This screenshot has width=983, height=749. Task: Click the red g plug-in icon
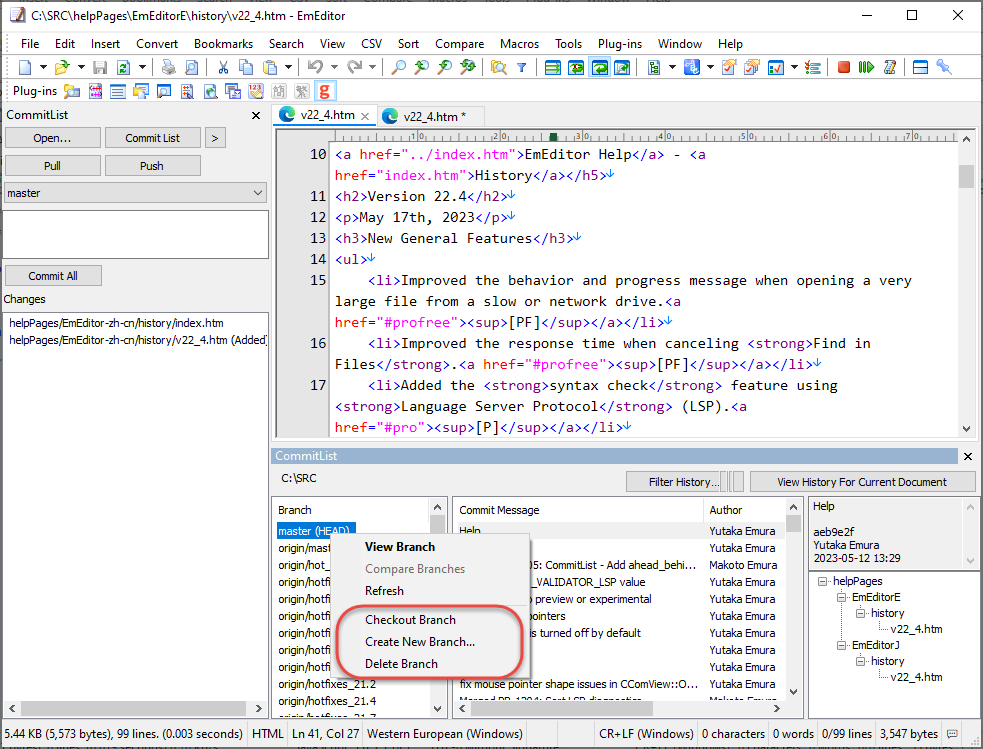tap(324, 92)
